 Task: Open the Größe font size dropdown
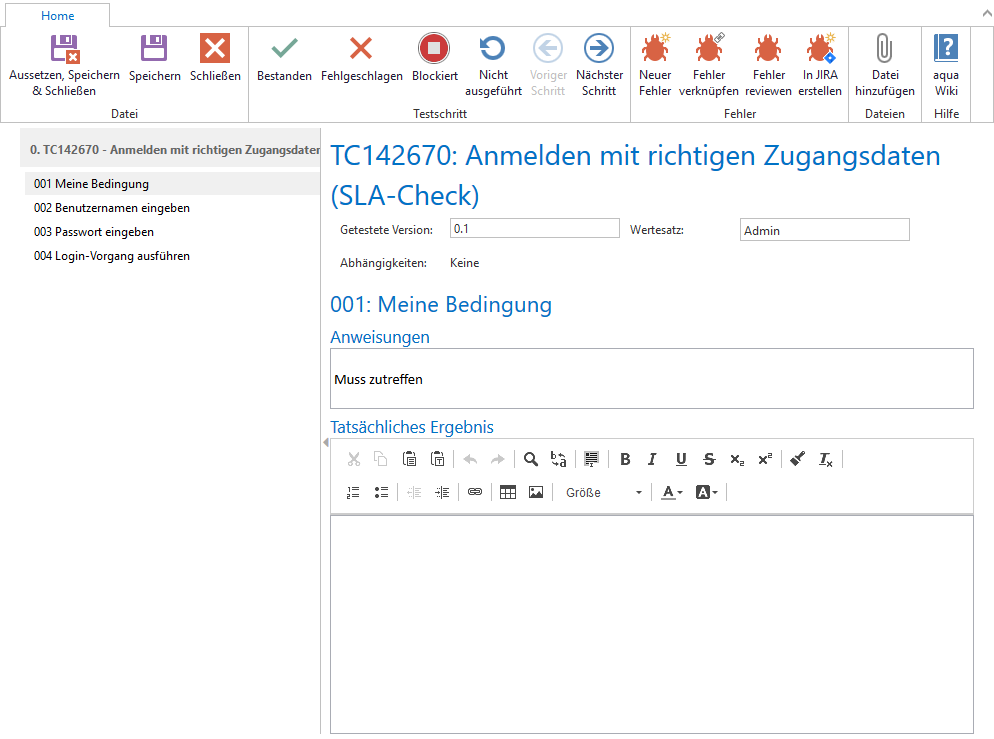(603, 492)
